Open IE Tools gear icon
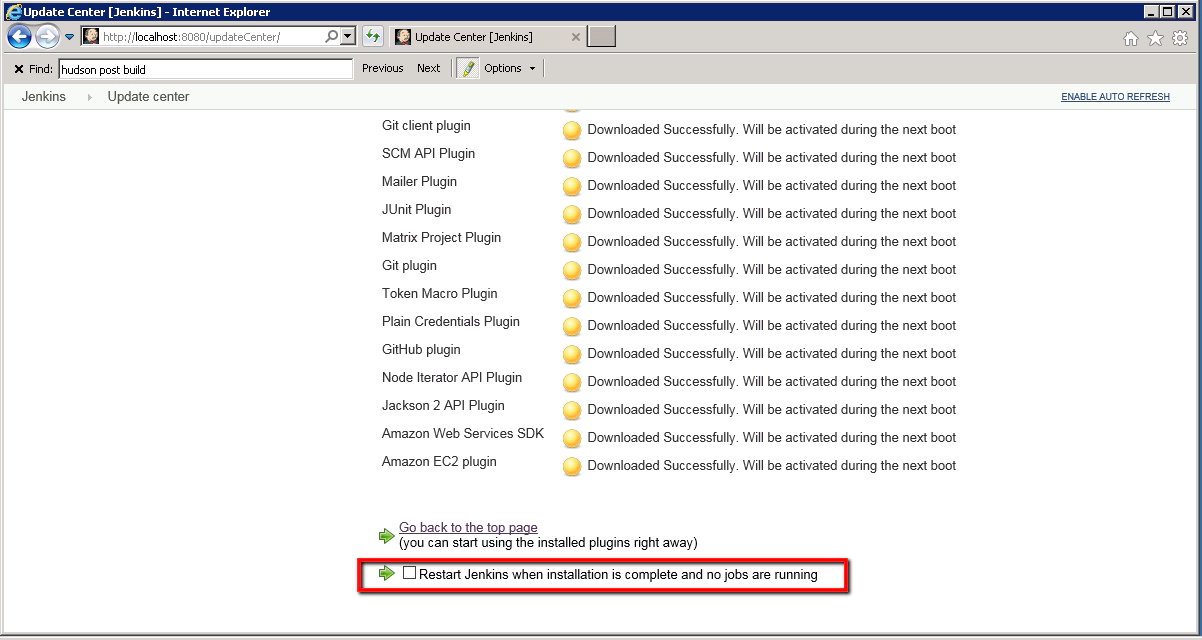 [1180, 38]
